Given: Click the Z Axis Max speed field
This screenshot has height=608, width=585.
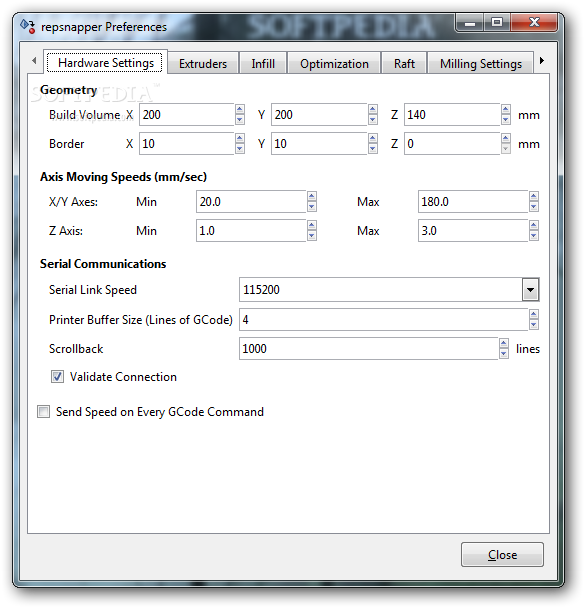Looking at the screenshot, I should [x=473, y=230].
